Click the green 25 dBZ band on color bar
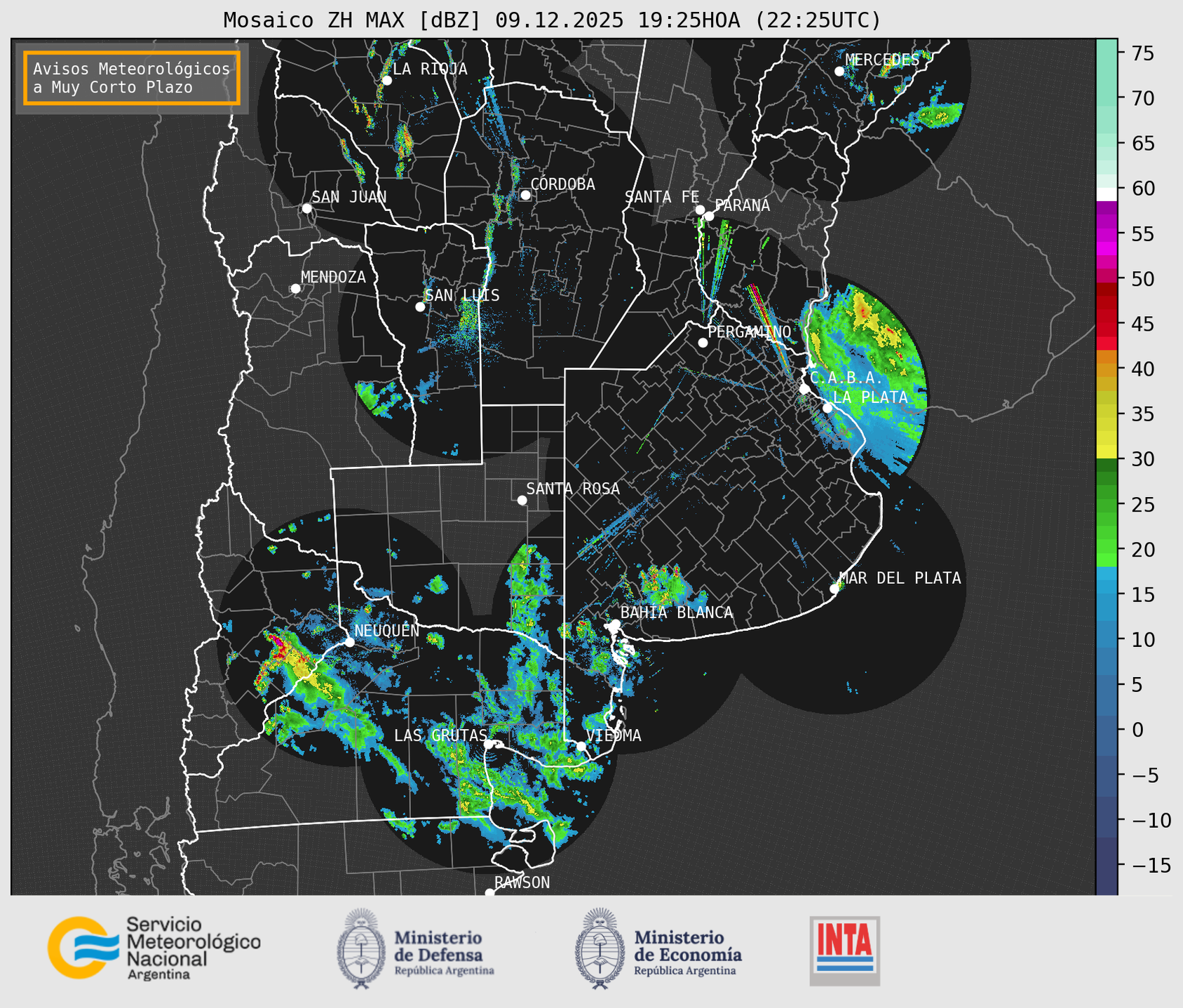The height and width of the screenshot is (1008, 1183). (1107, 505)
